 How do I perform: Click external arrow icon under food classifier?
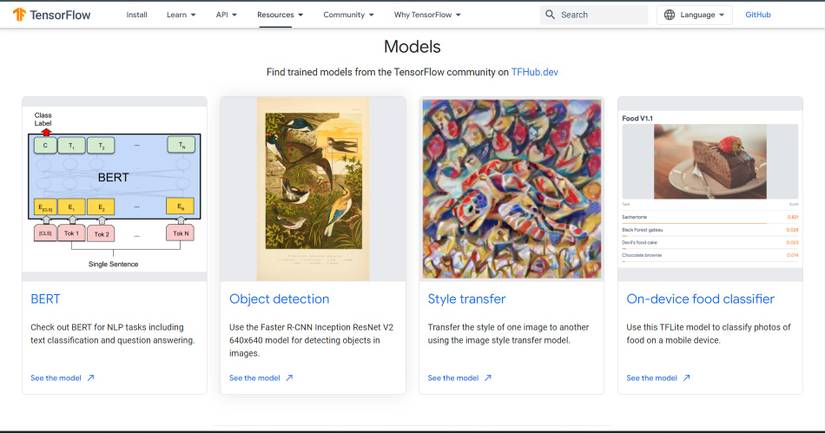point(687,378)
